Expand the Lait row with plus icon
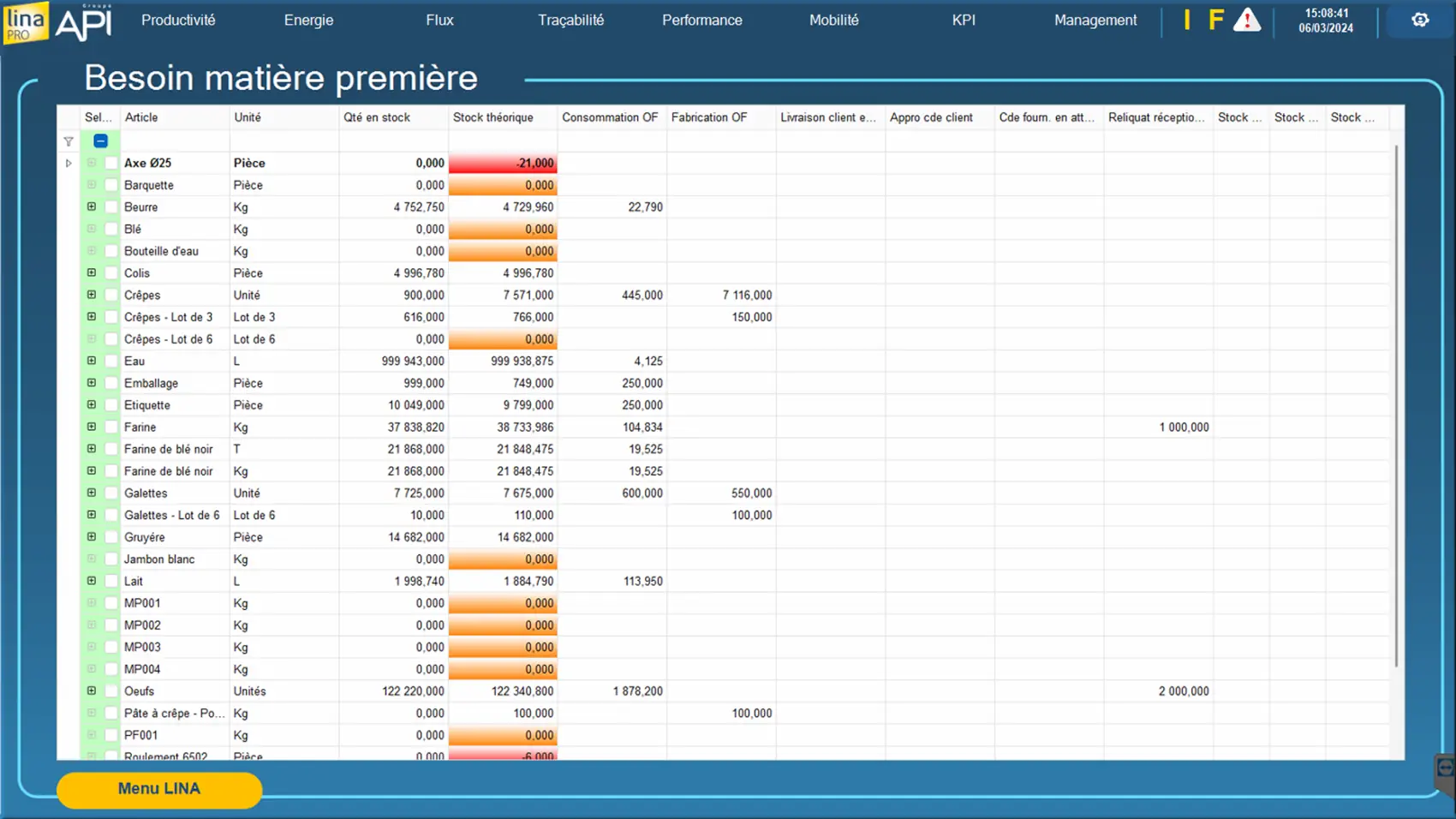Viewport: 1456px width, 819px height. coord(92,581)
